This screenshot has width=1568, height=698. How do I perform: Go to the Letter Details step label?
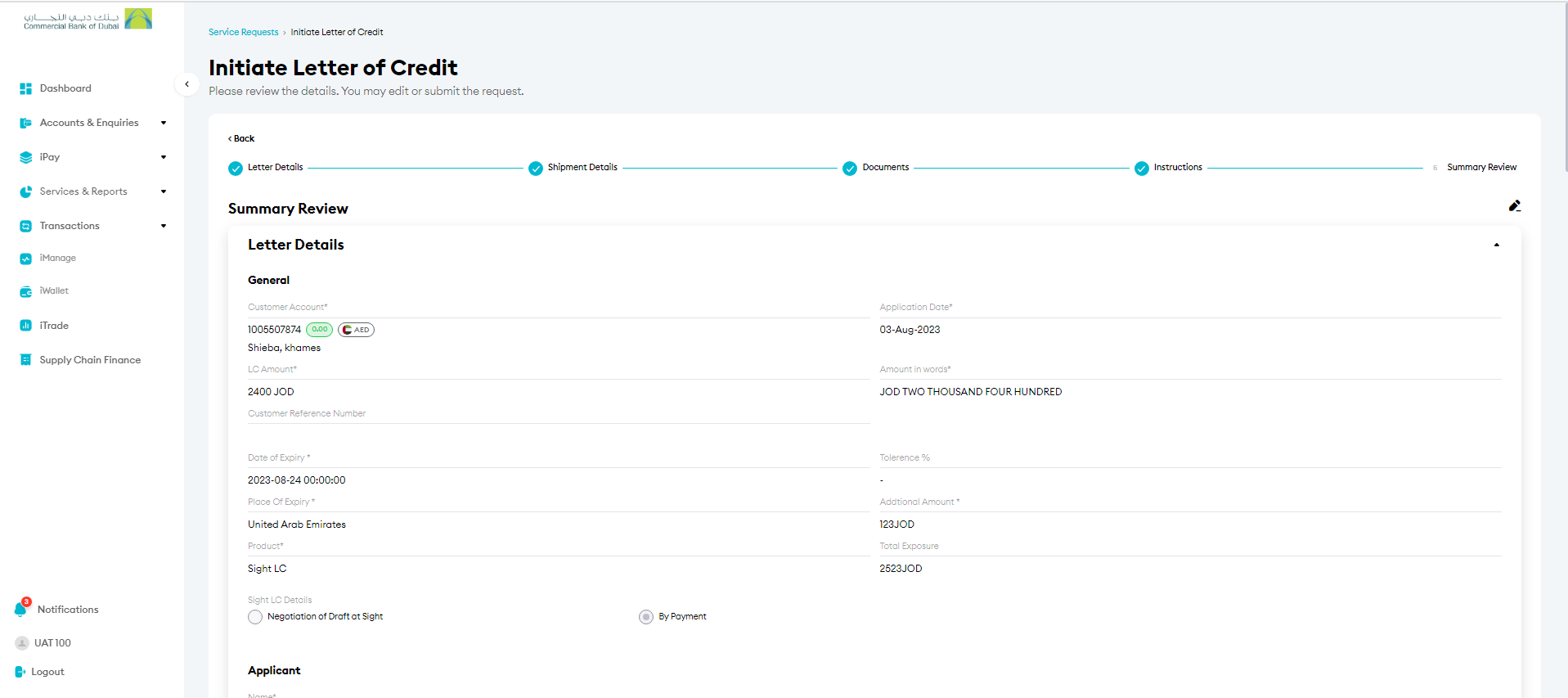[275, 168]
